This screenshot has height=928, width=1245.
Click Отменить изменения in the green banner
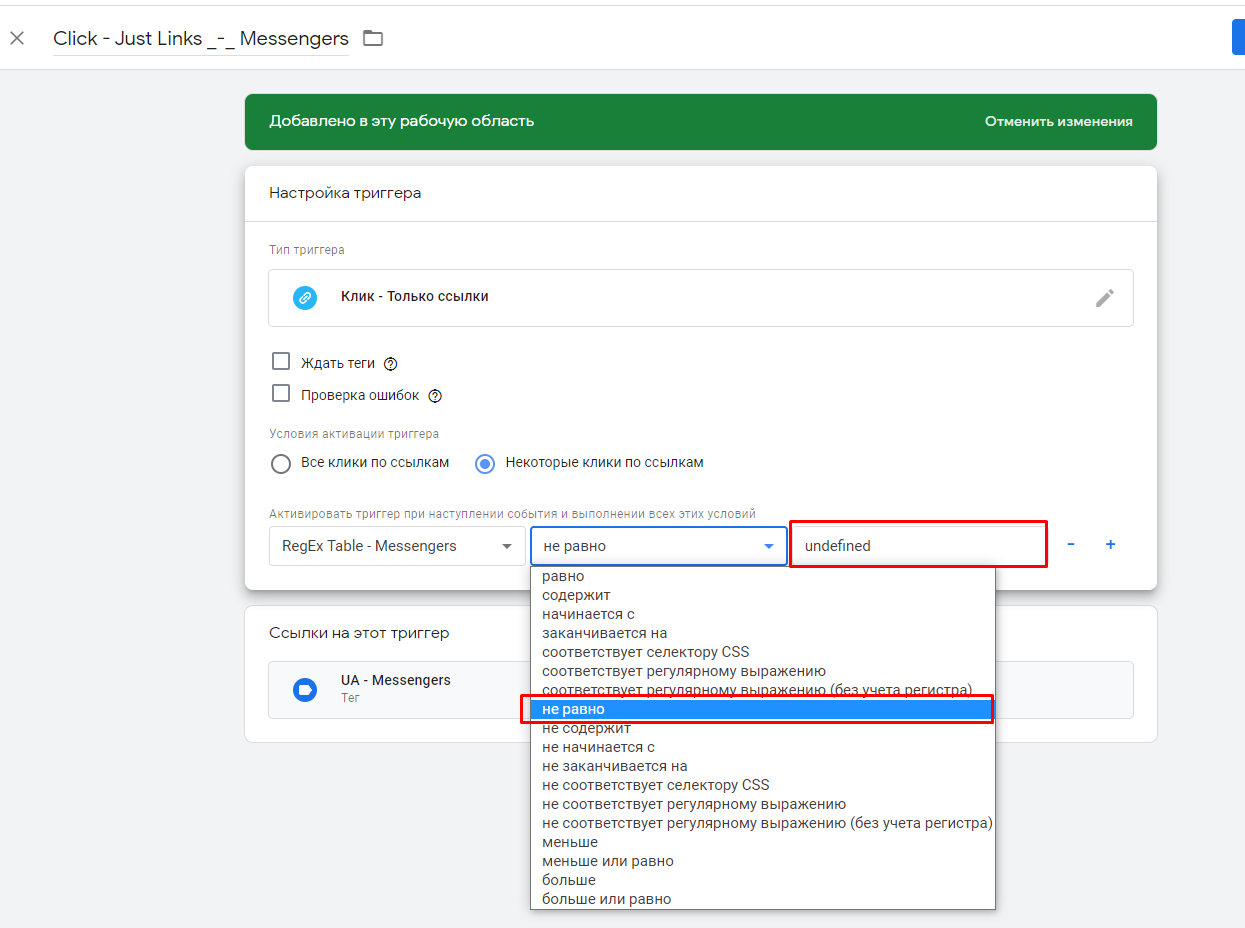pos(1058,122)
